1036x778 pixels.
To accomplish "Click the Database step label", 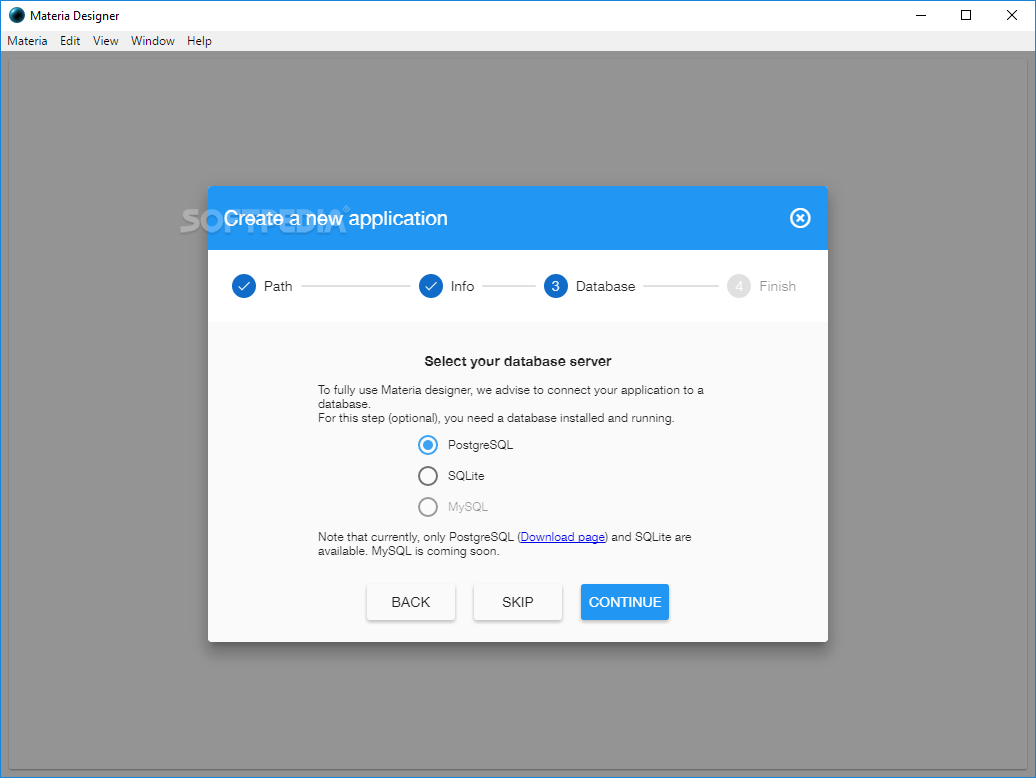I will (x=605, y=286).
